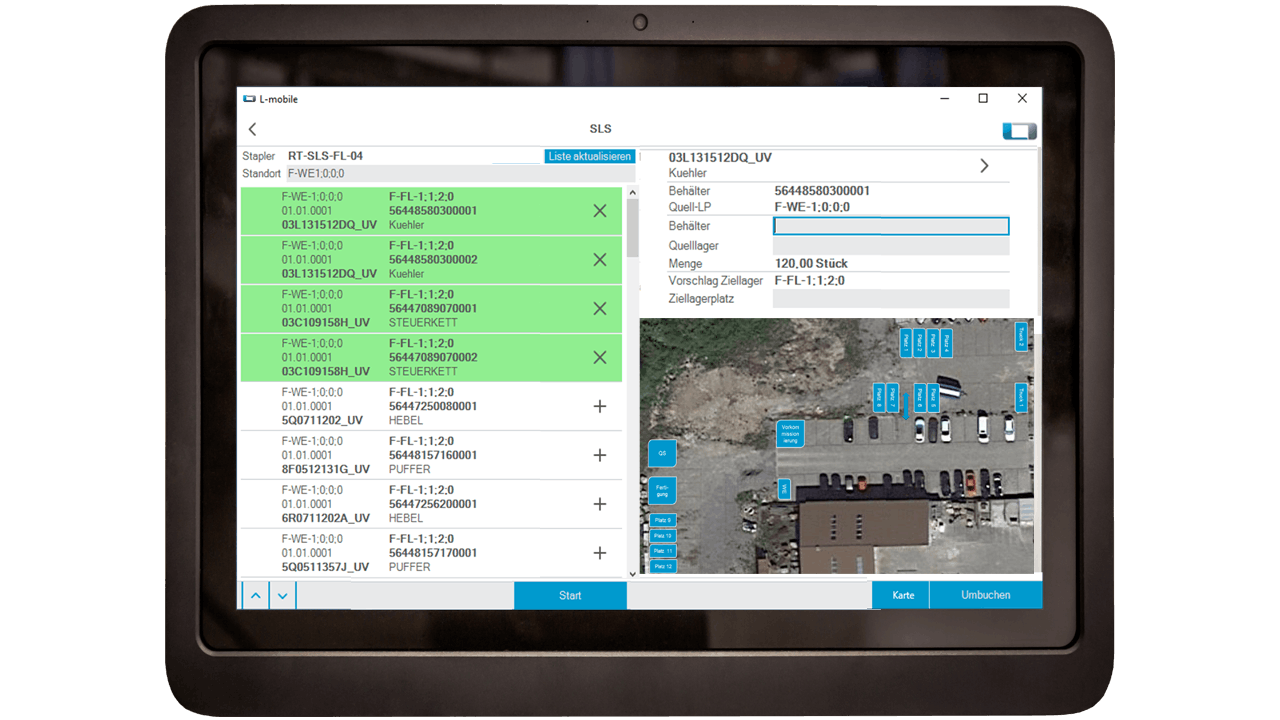Select Platz 8 marker on the map

[x=879, y=398]
